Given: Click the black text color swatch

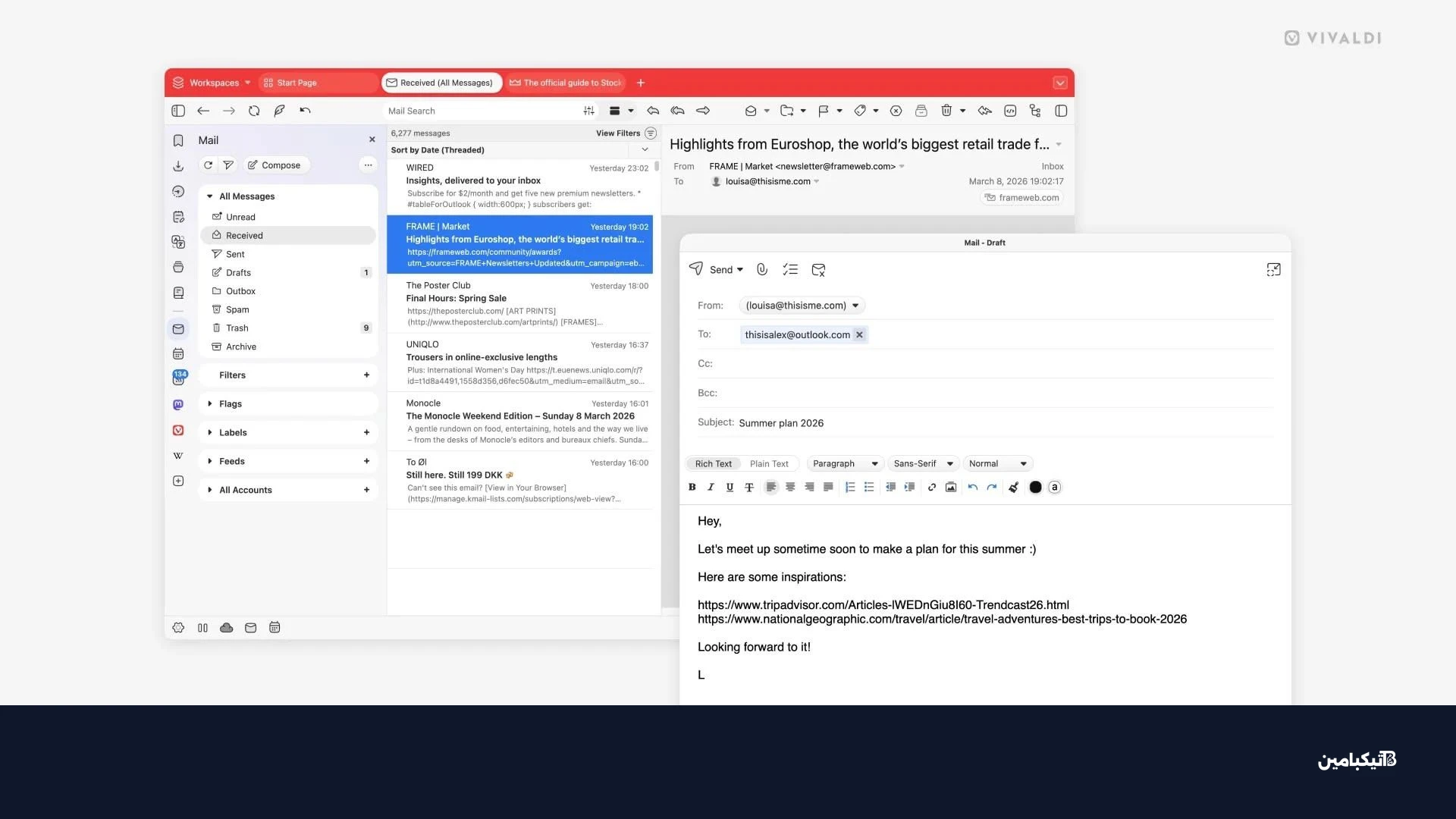Looking at the screenshot, I should [x=1035, y=487].
